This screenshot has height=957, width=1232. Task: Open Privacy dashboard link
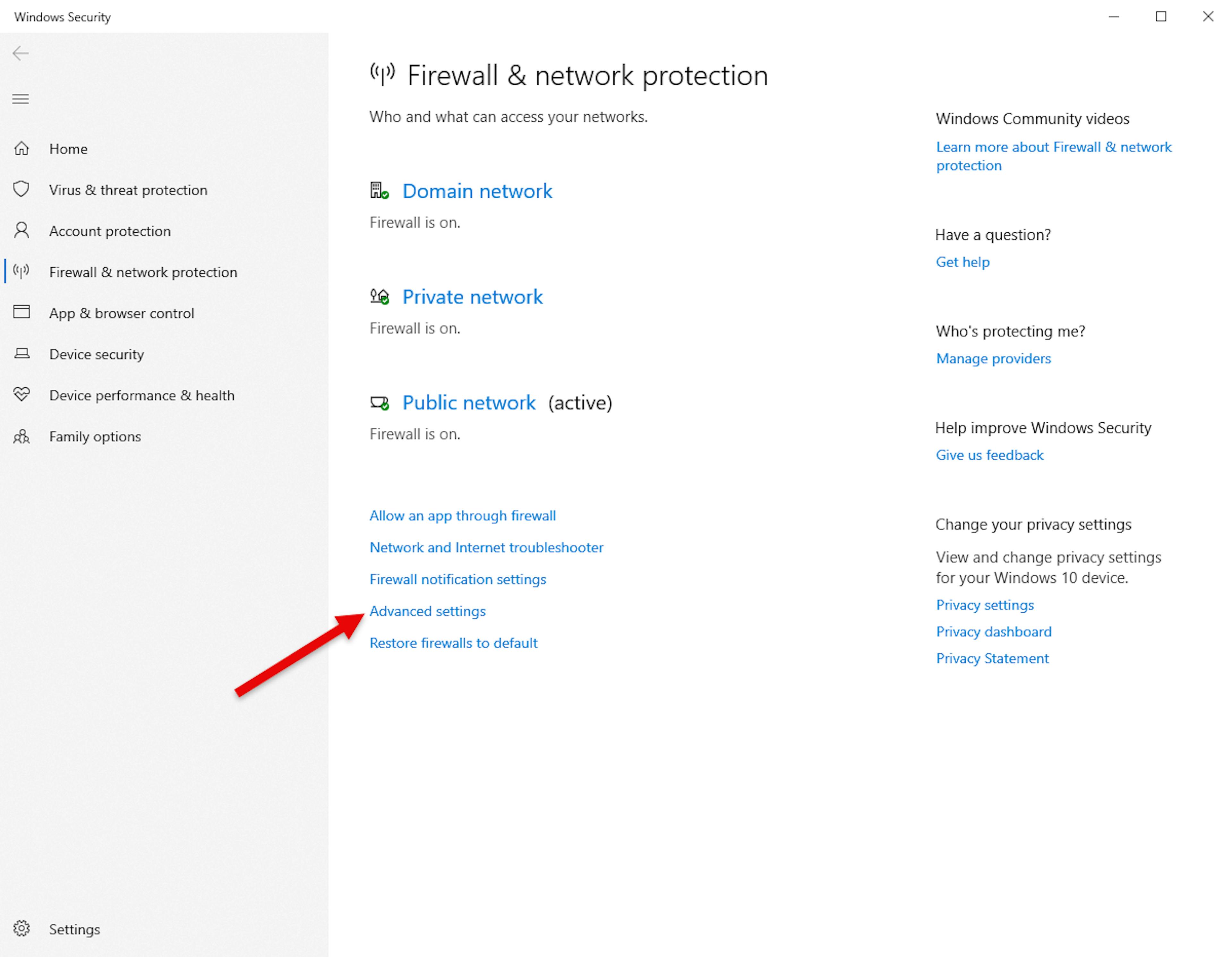[x=993, y=631]
